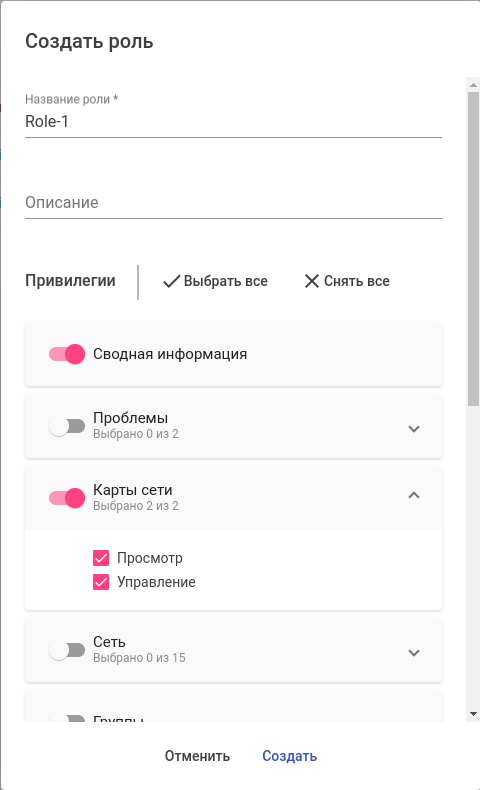Click the Снять все text button
Screen dimensions: 480x790
(x=357, y=281)
